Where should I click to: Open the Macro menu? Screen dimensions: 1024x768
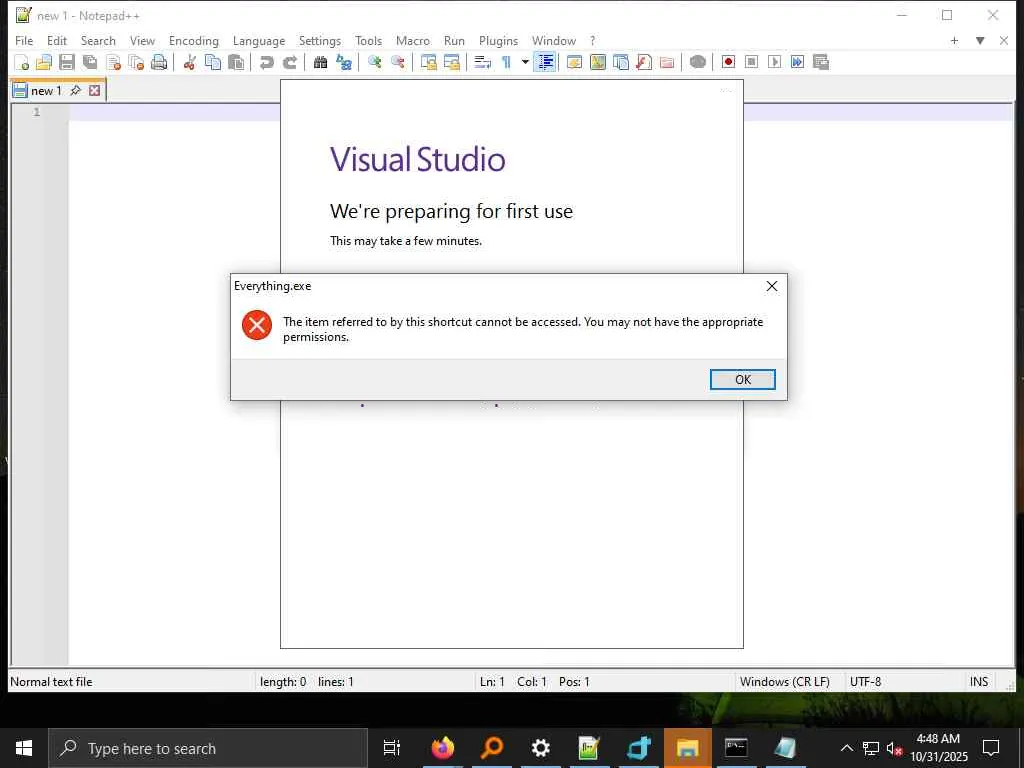coord(413,40)
